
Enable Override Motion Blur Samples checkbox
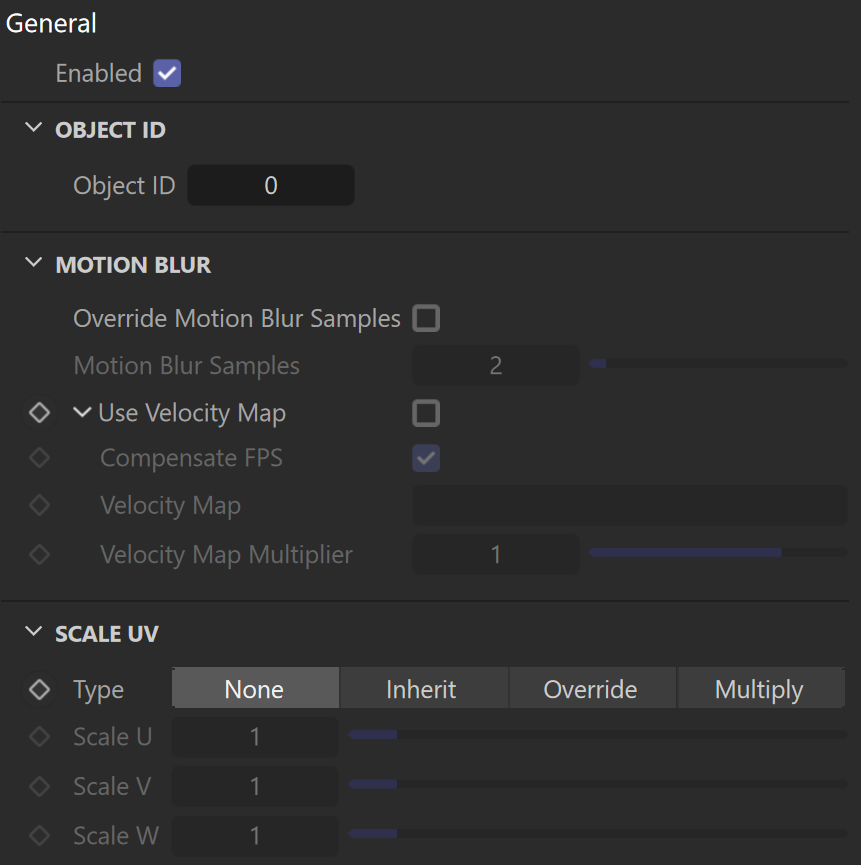[426, 318]
